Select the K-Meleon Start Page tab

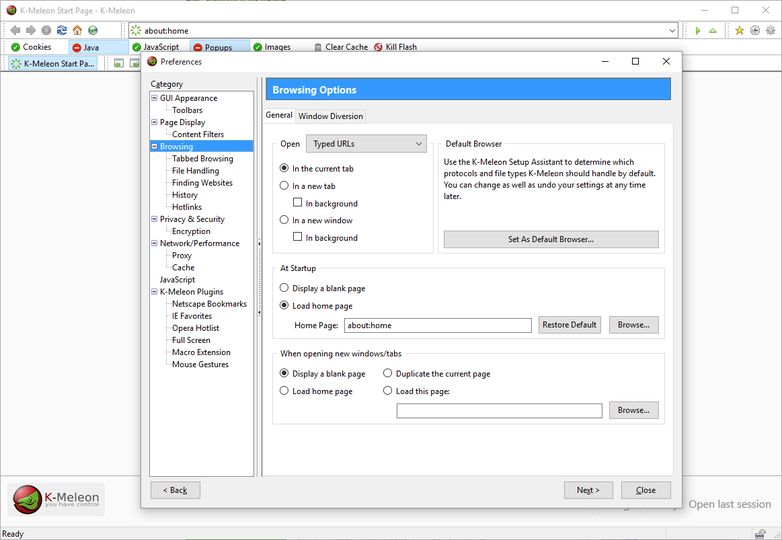[53, 64]
